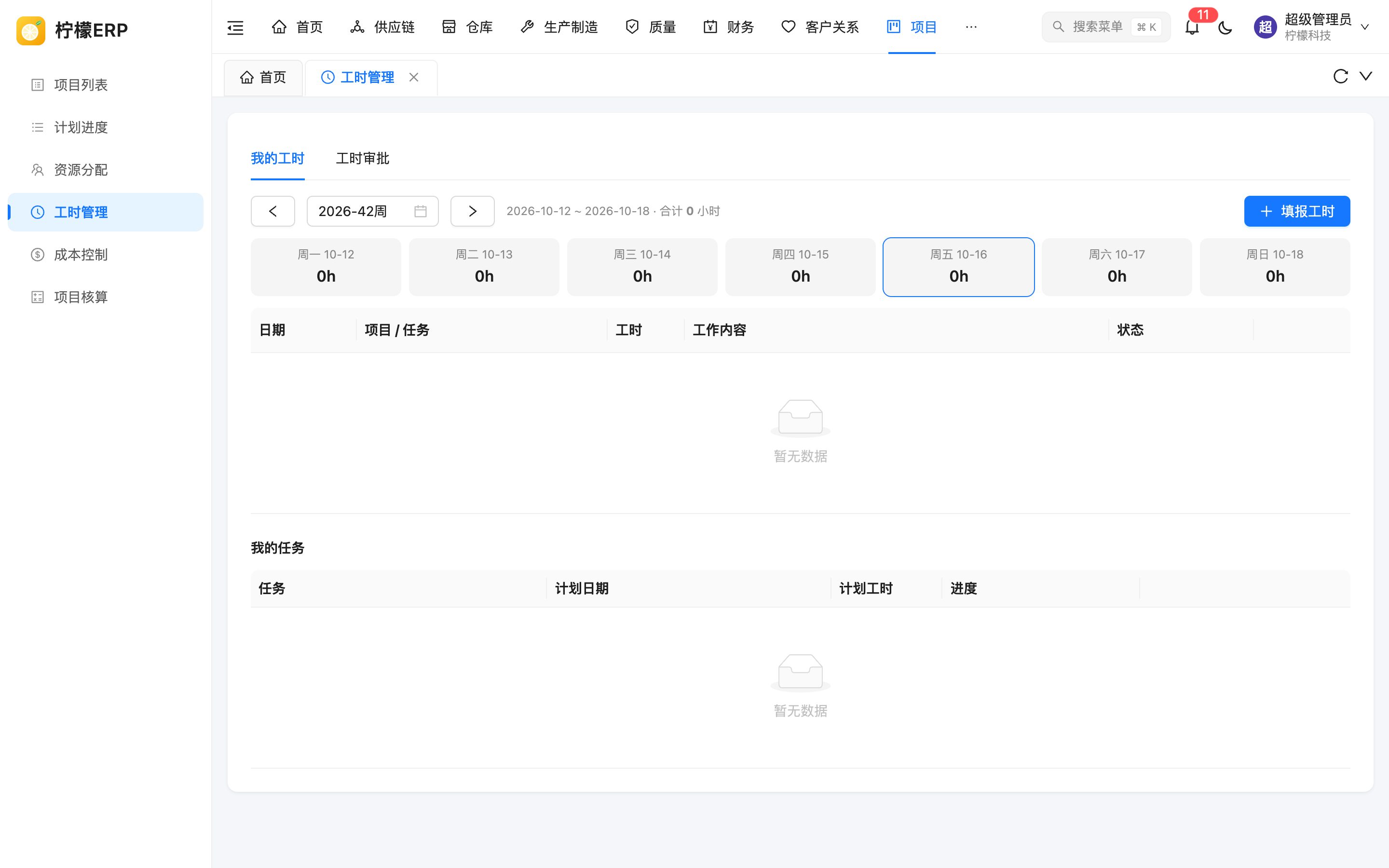The width and height of the screenshot is (1389, 868).
Task: Select the 我的工时 tab
Action: [x=278, y=159]
